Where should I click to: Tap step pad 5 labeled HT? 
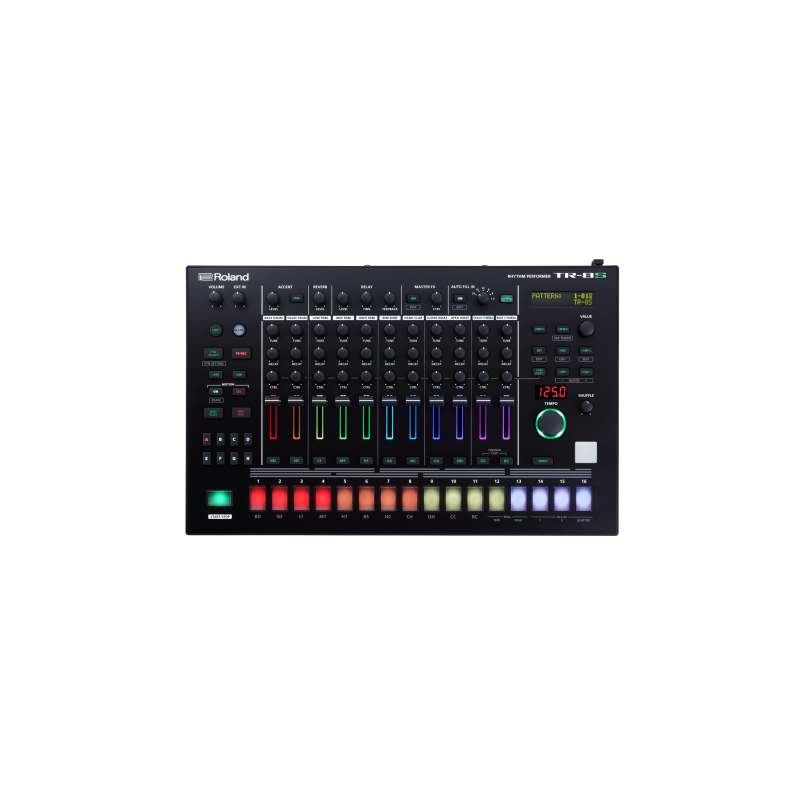click(x=345, y=498)
